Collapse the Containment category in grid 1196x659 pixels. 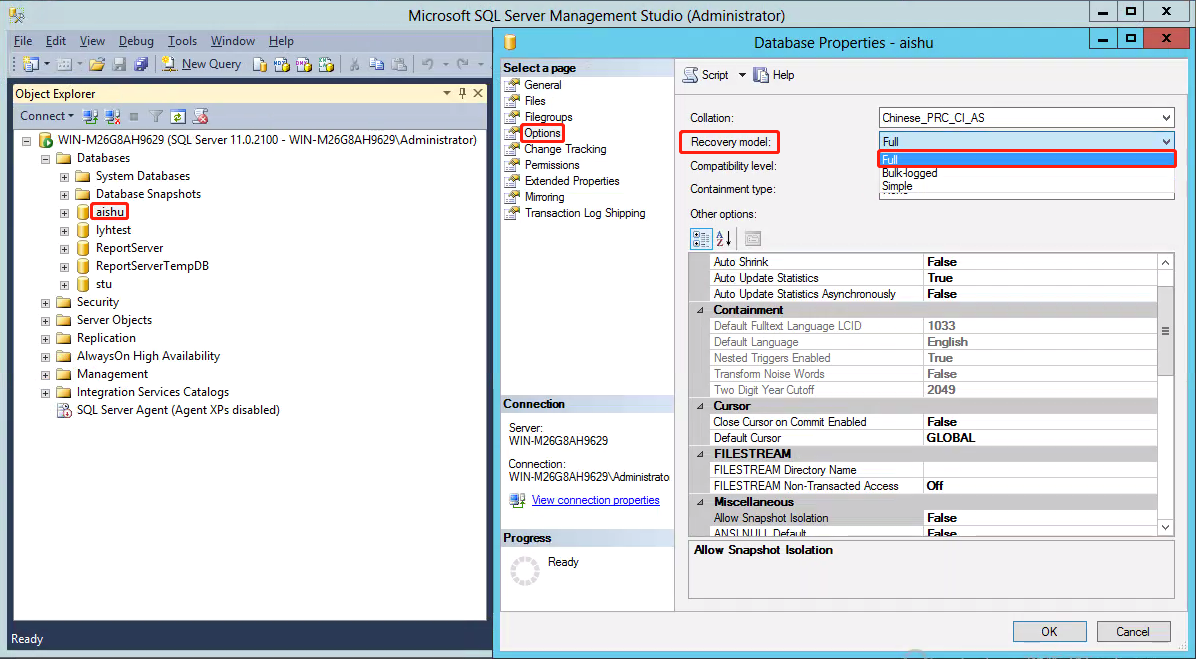(700, 310)
